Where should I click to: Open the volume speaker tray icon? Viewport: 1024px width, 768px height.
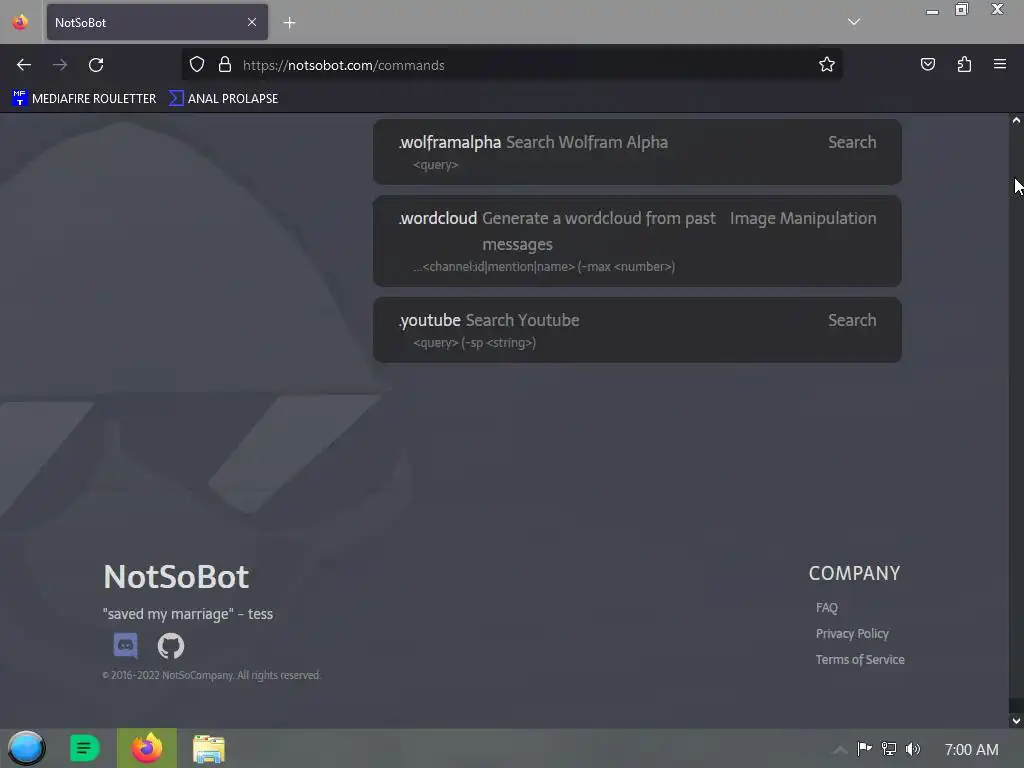(x=912, y=748)
